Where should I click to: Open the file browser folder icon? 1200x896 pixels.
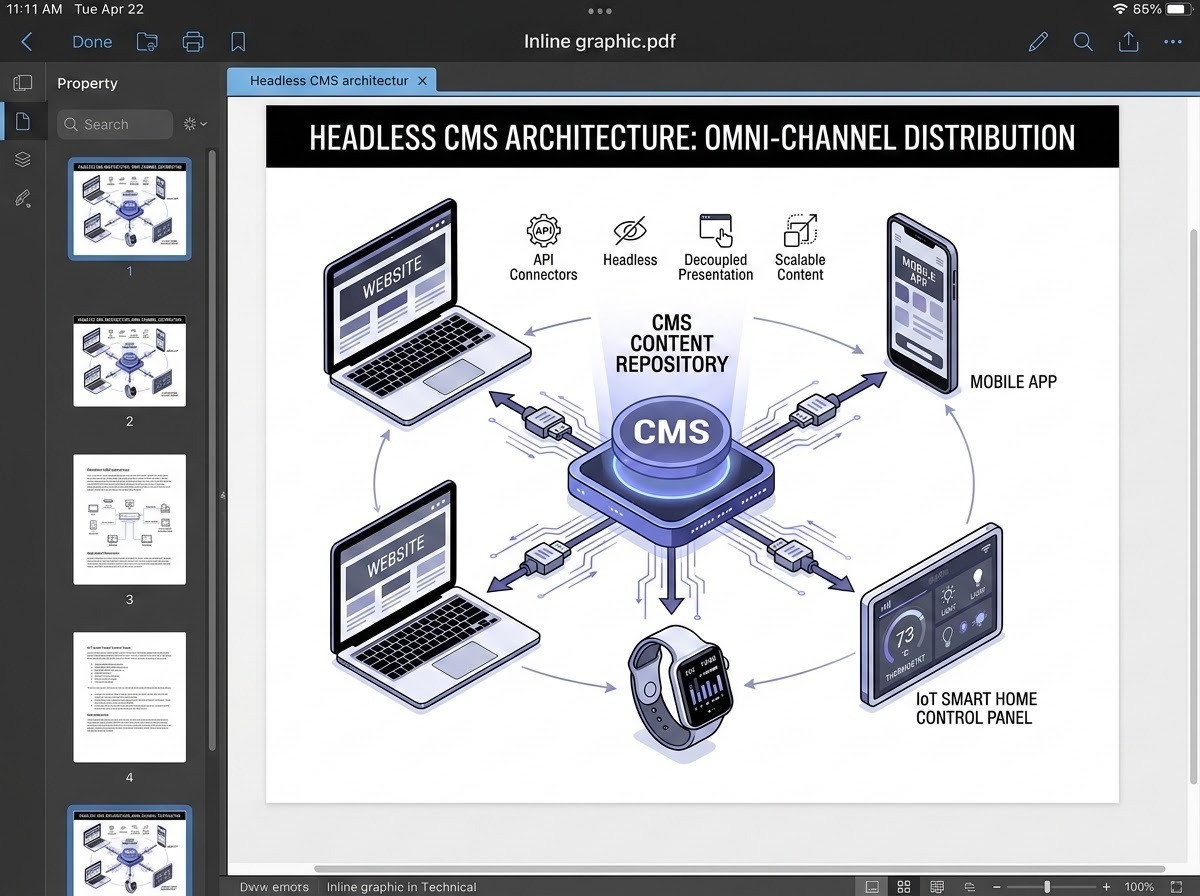pyautogui.click(x=147, y=42)
